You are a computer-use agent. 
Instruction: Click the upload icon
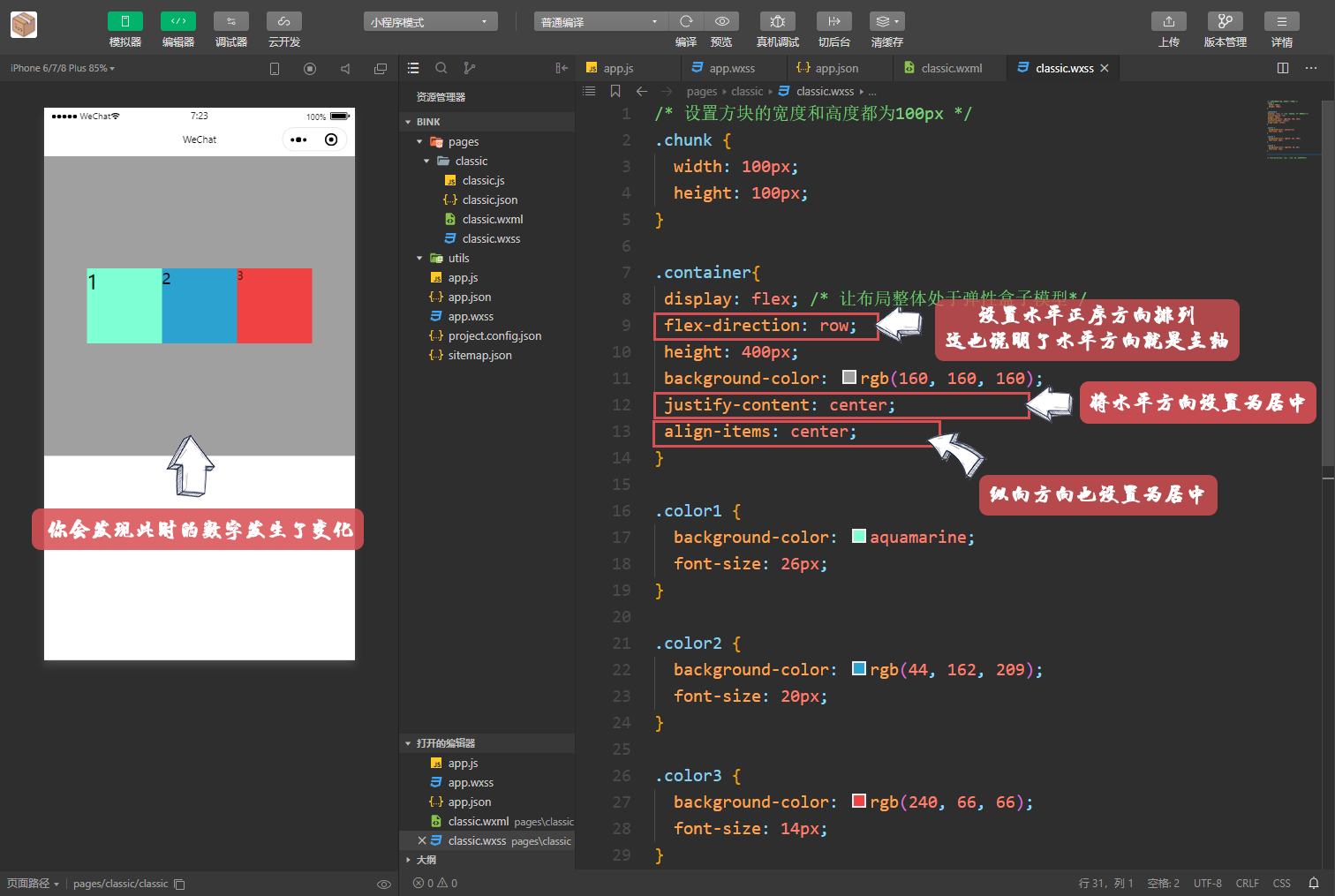pos(1169,21)
